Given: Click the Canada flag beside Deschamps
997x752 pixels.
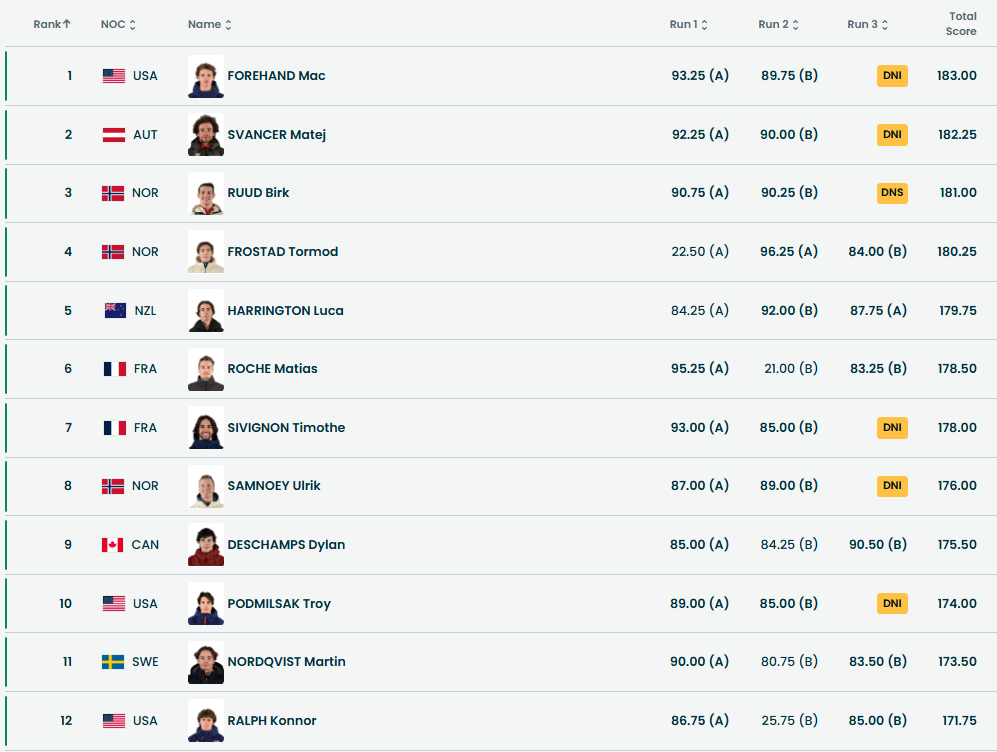Looking at the screenshot, I should 112,545.
